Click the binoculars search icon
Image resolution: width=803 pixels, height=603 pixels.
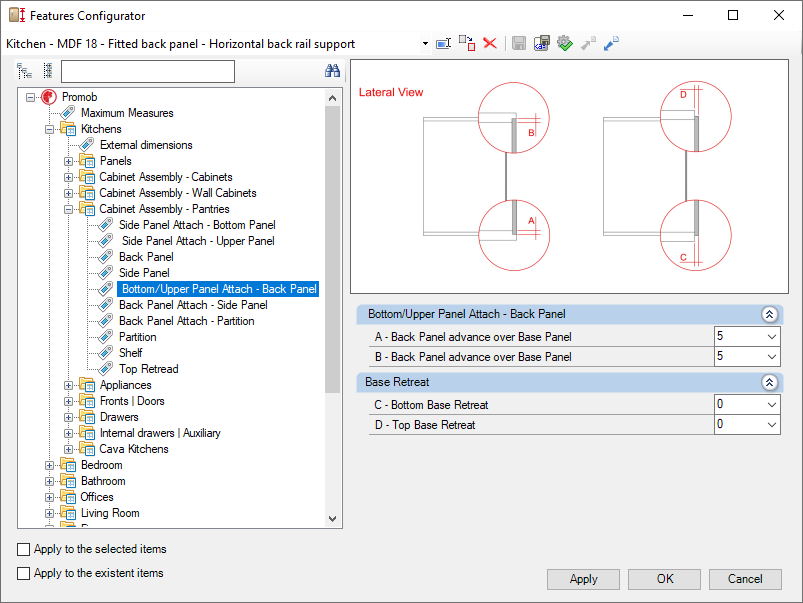332,71
